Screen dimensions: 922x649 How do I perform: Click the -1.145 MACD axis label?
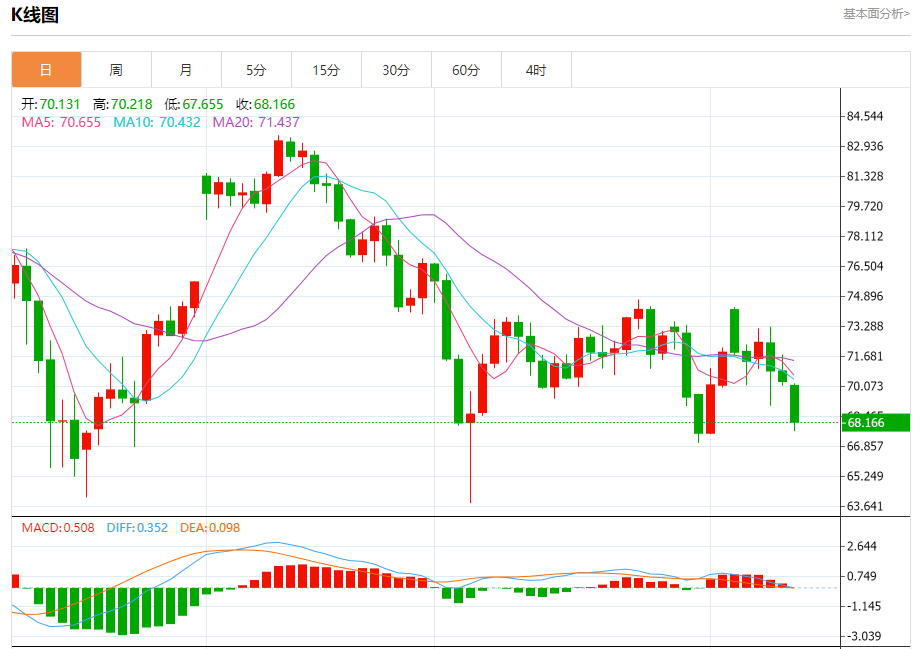click(862, 606)
